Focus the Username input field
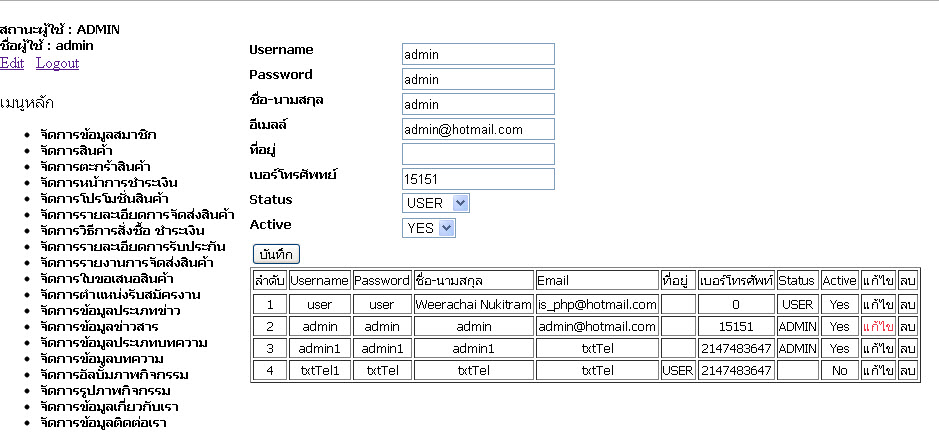939x446 pixels. (478, 54)
